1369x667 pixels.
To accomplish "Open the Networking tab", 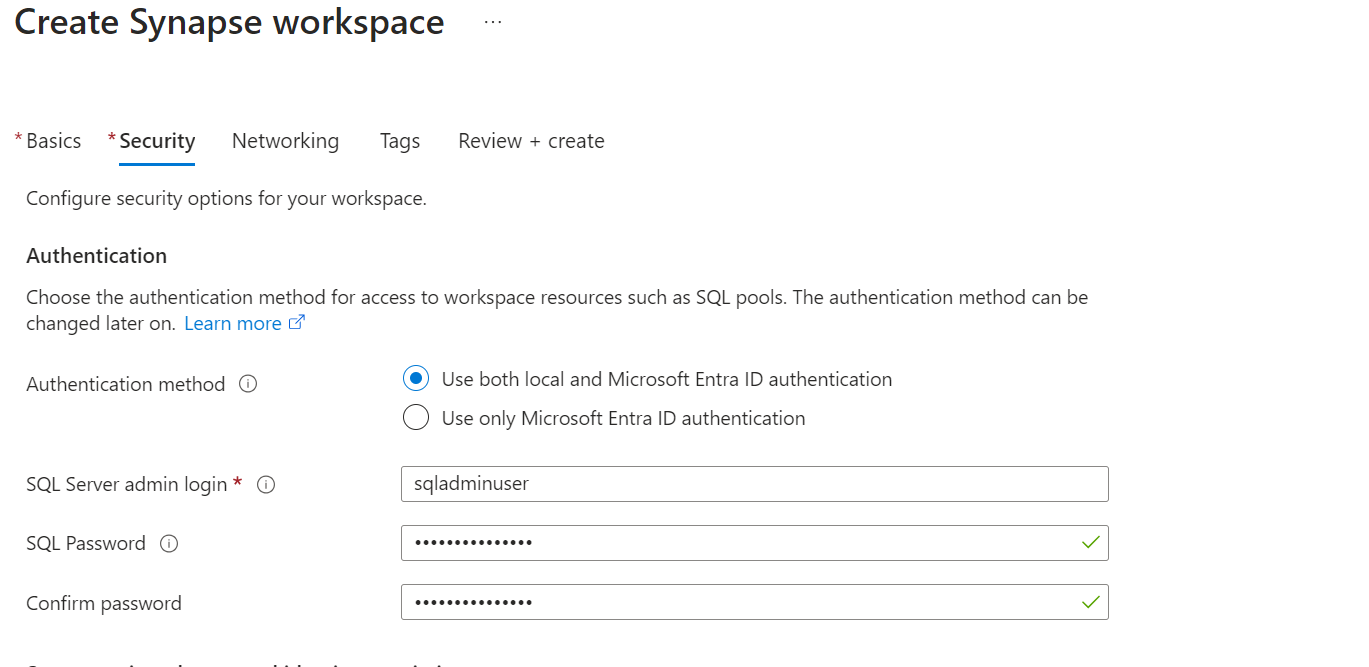I will [285, 141].
